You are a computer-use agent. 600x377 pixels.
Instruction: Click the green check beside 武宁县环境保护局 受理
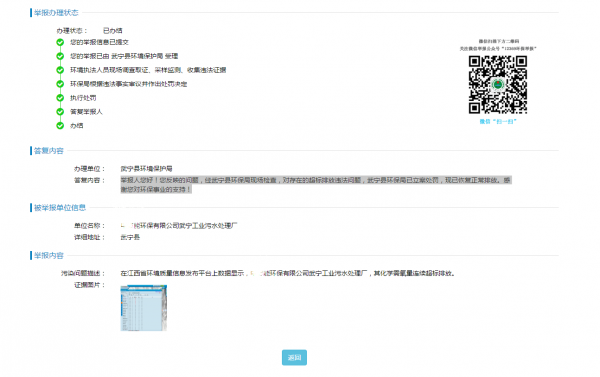(60, 56)
